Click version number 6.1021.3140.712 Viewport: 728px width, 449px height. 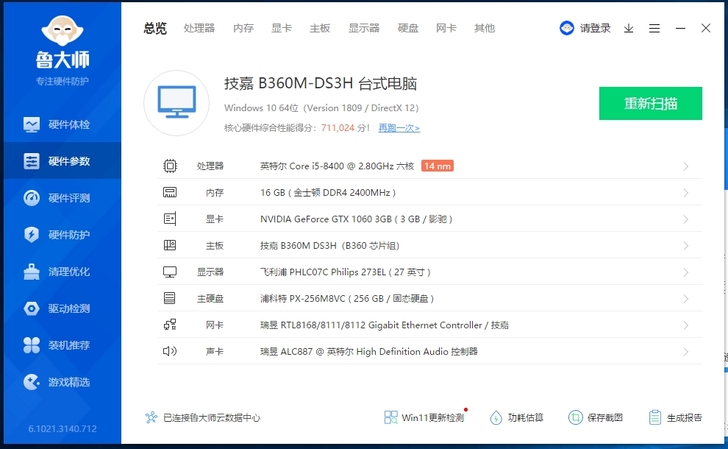62,429
